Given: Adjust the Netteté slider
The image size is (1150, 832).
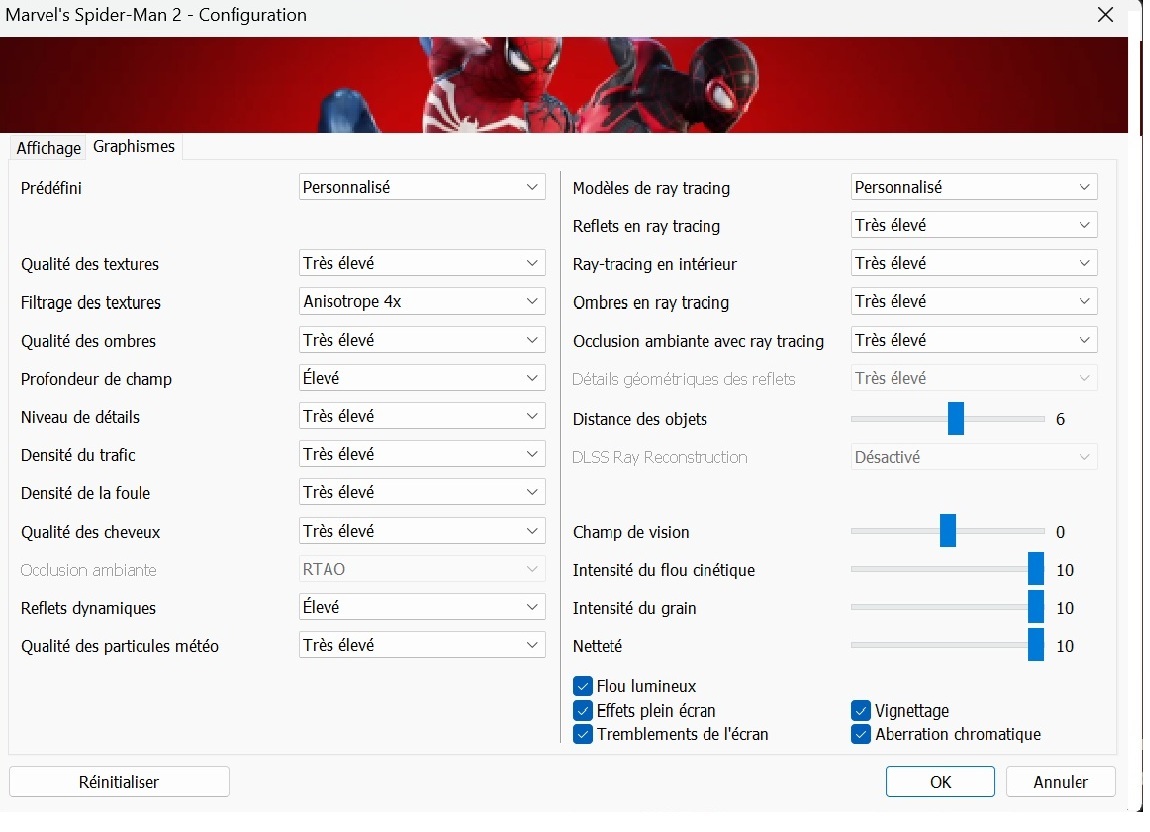Looking at the screenshot, I should tap(1036, 646).
